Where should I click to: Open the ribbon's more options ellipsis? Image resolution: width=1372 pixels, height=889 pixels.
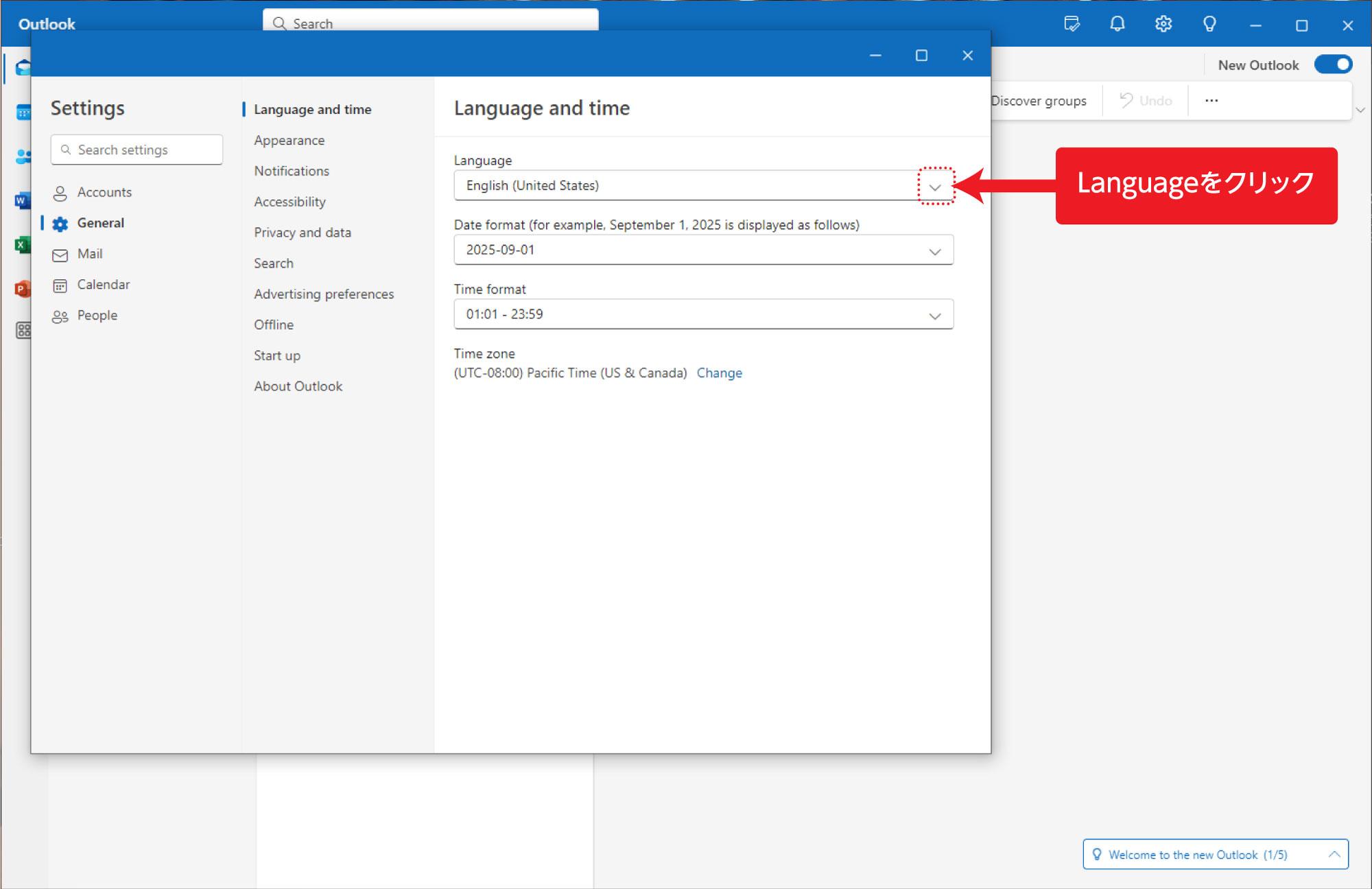tap(1211, 101)
